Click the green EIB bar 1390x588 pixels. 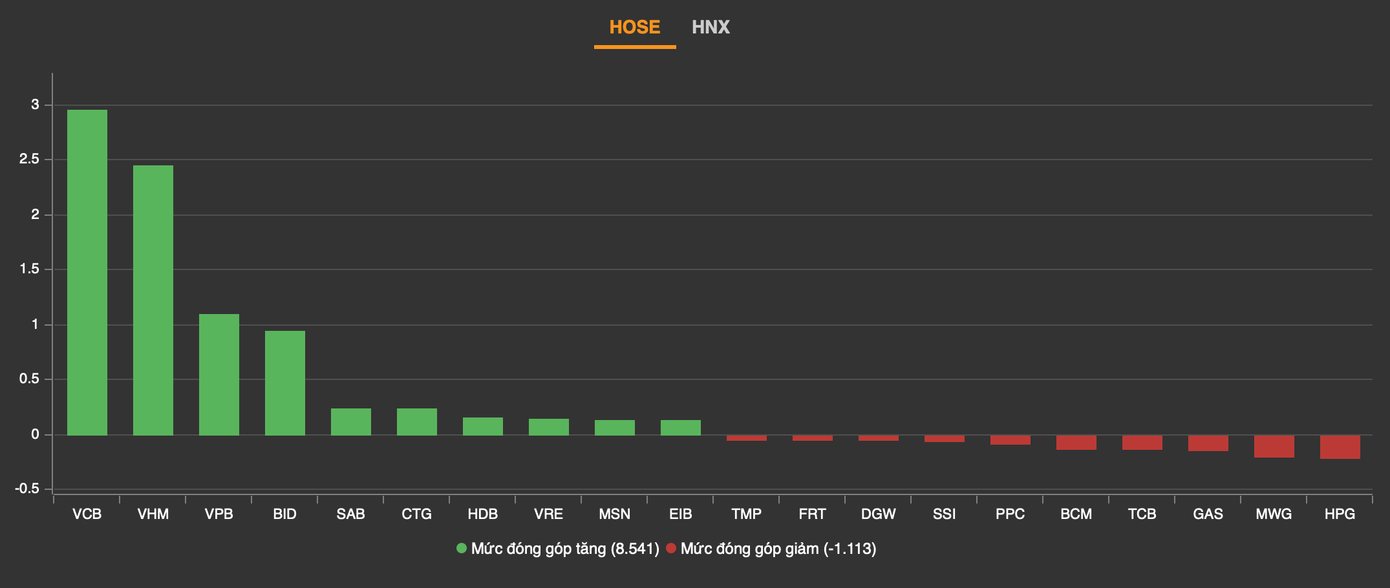681,428
